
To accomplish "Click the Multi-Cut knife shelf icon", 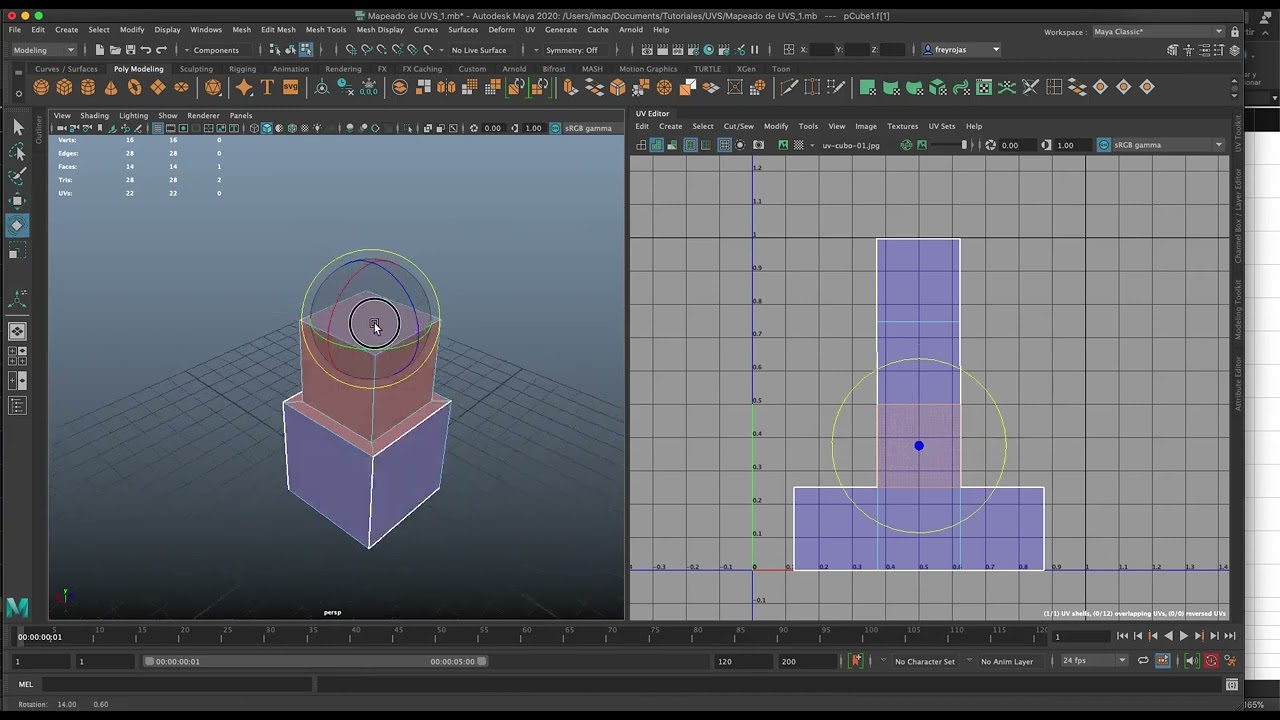I will (x=789, y=88).
